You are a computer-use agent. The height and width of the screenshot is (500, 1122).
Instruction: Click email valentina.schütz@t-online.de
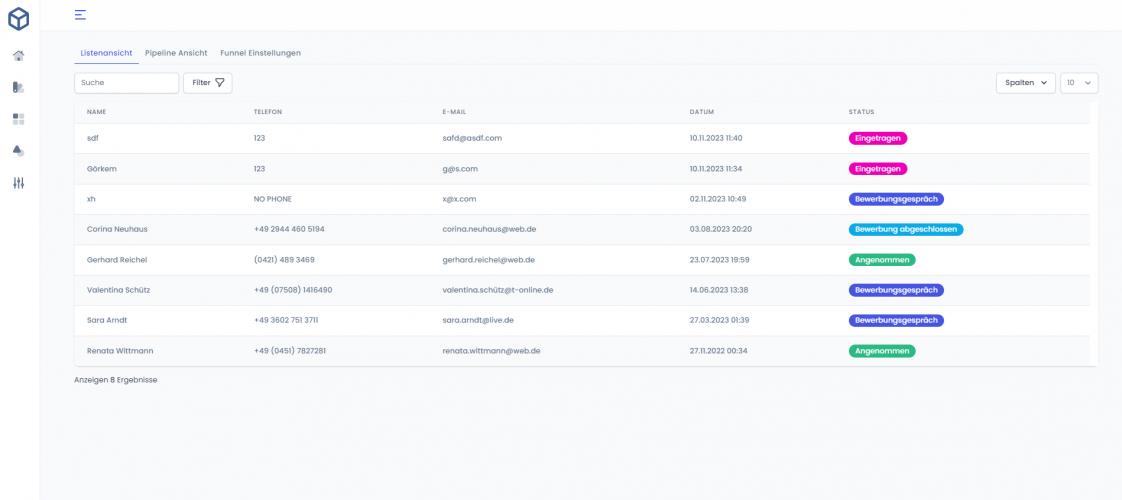pyautogui.click(x=498, y=290)
